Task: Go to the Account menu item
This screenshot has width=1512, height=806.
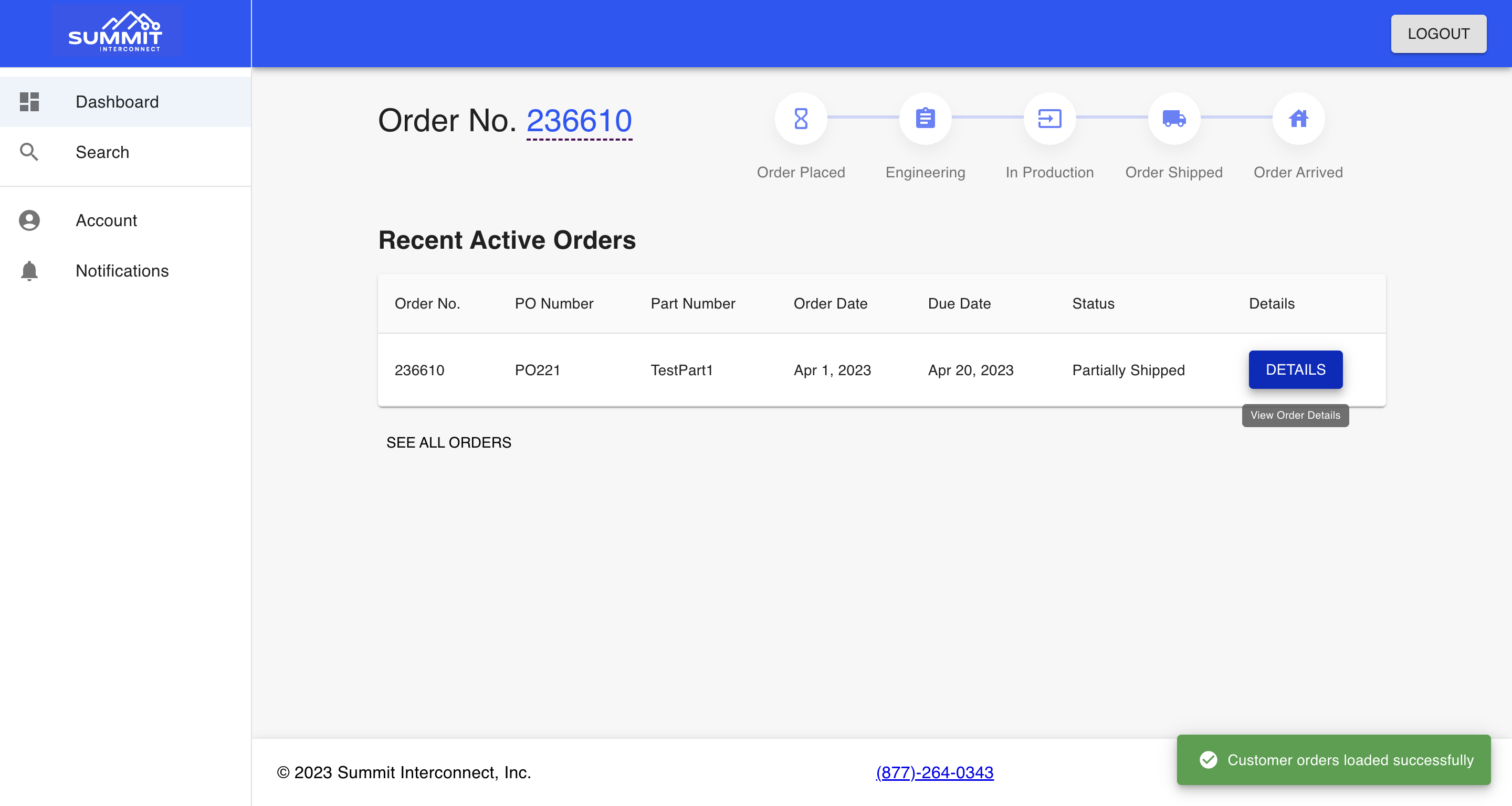Action: (125, 220)
